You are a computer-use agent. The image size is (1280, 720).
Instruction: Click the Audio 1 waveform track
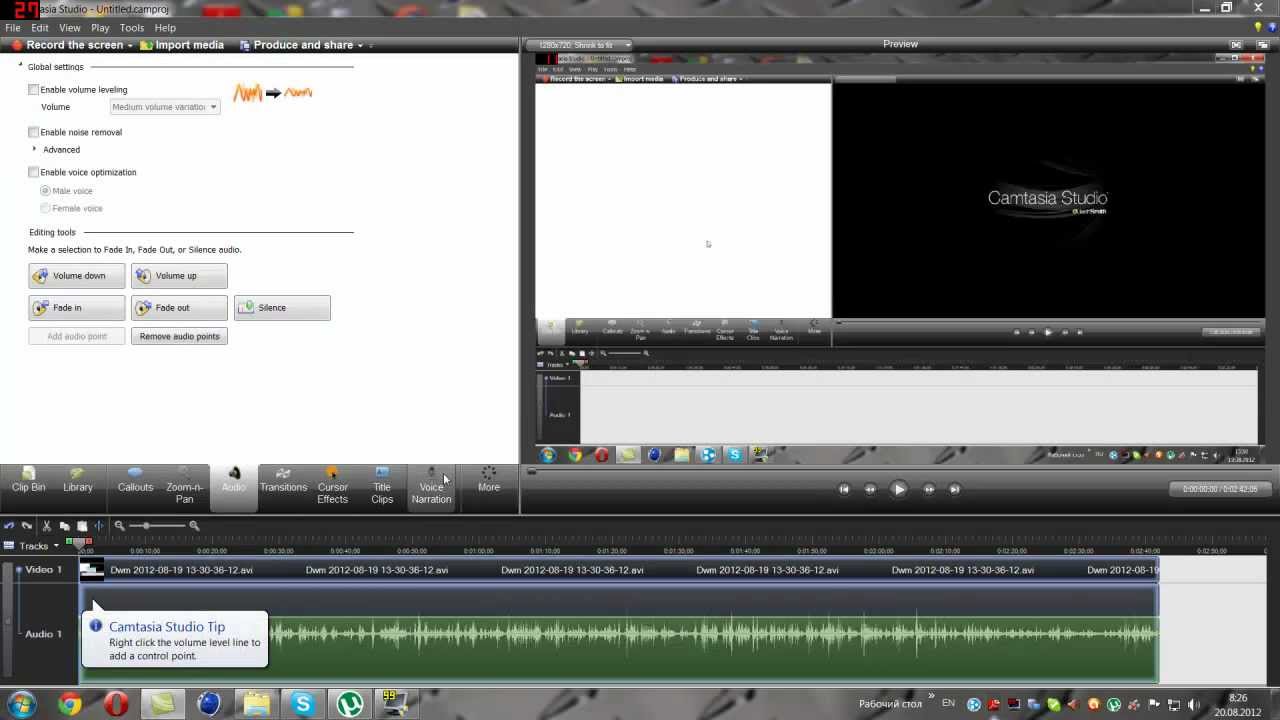click(x=619, y=633)
